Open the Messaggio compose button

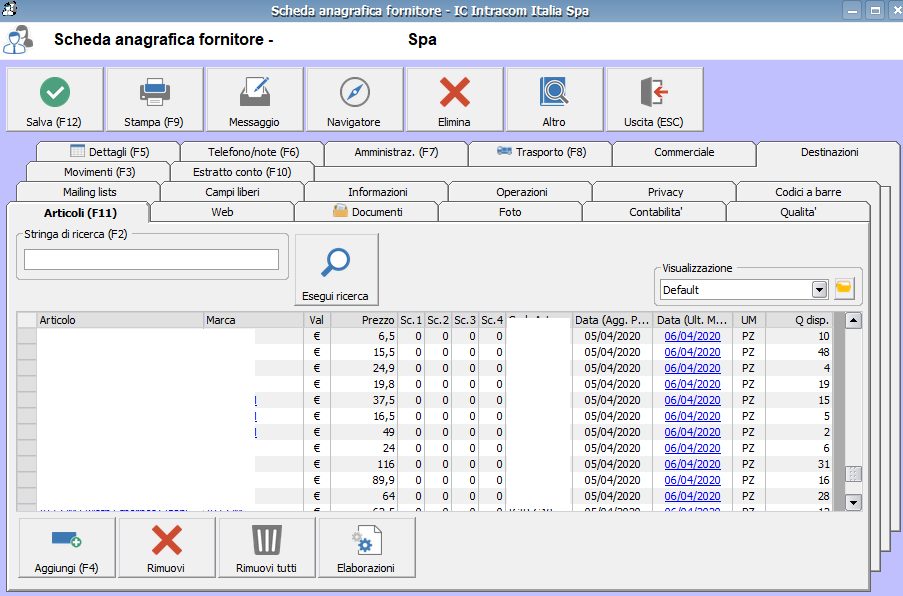[x=254, y=100]
